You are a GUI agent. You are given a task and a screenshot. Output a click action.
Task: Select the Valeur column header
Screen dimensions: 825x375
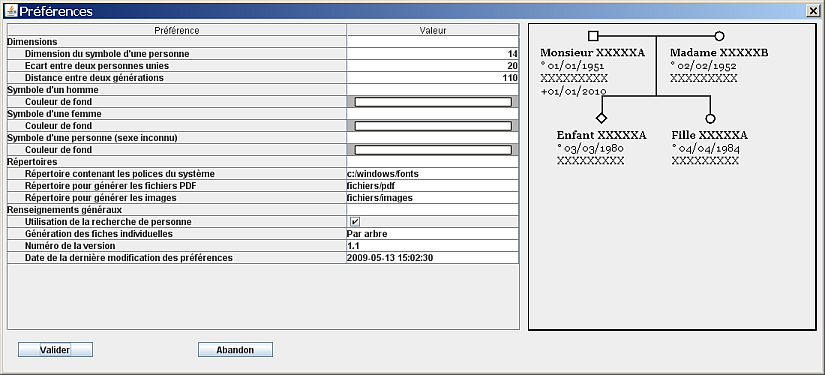[433, 31]
